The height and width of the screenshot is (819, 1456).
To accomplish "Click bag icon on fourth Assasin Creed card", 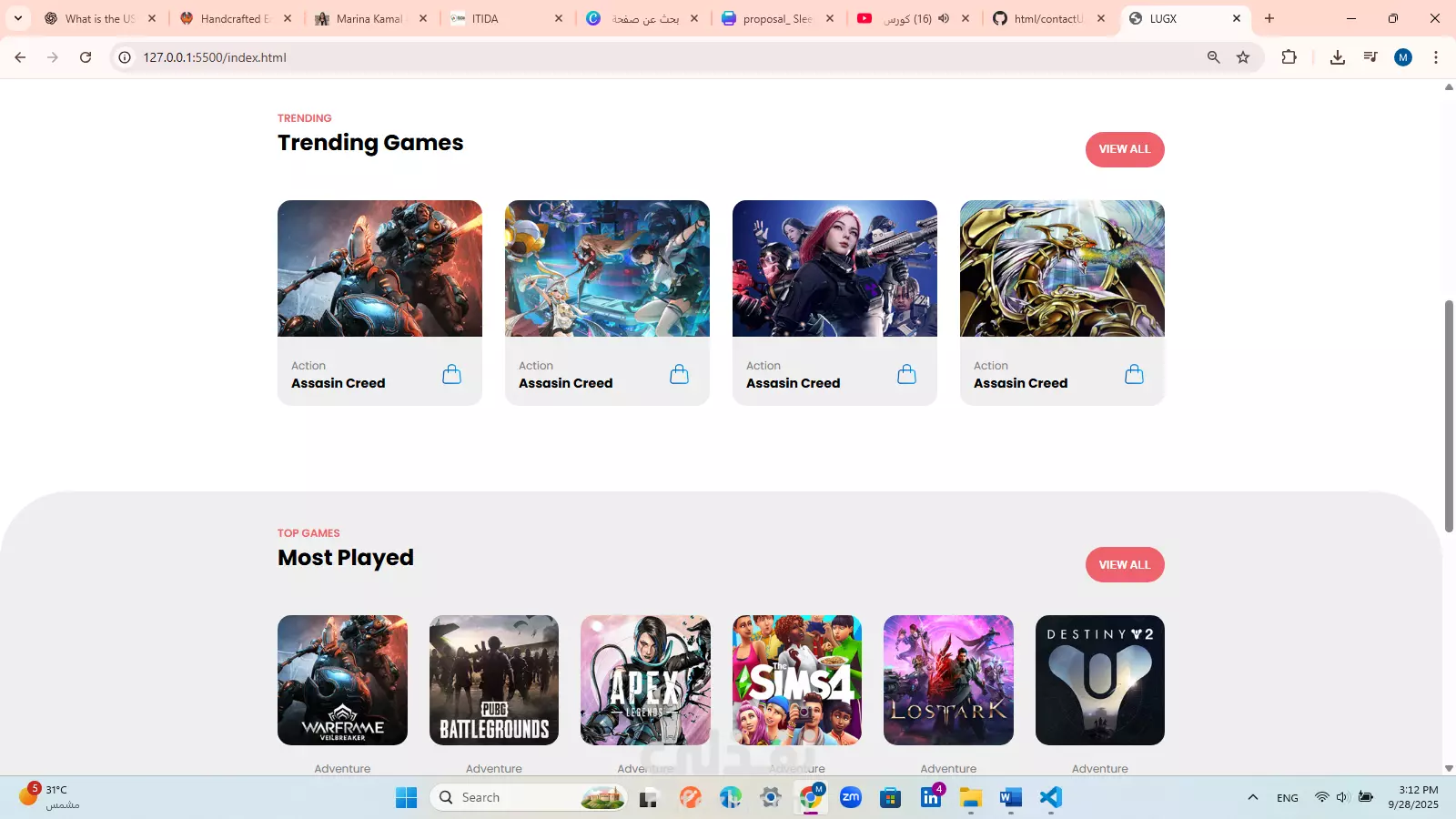I will pyautogui.click(x=1134, y=374).
